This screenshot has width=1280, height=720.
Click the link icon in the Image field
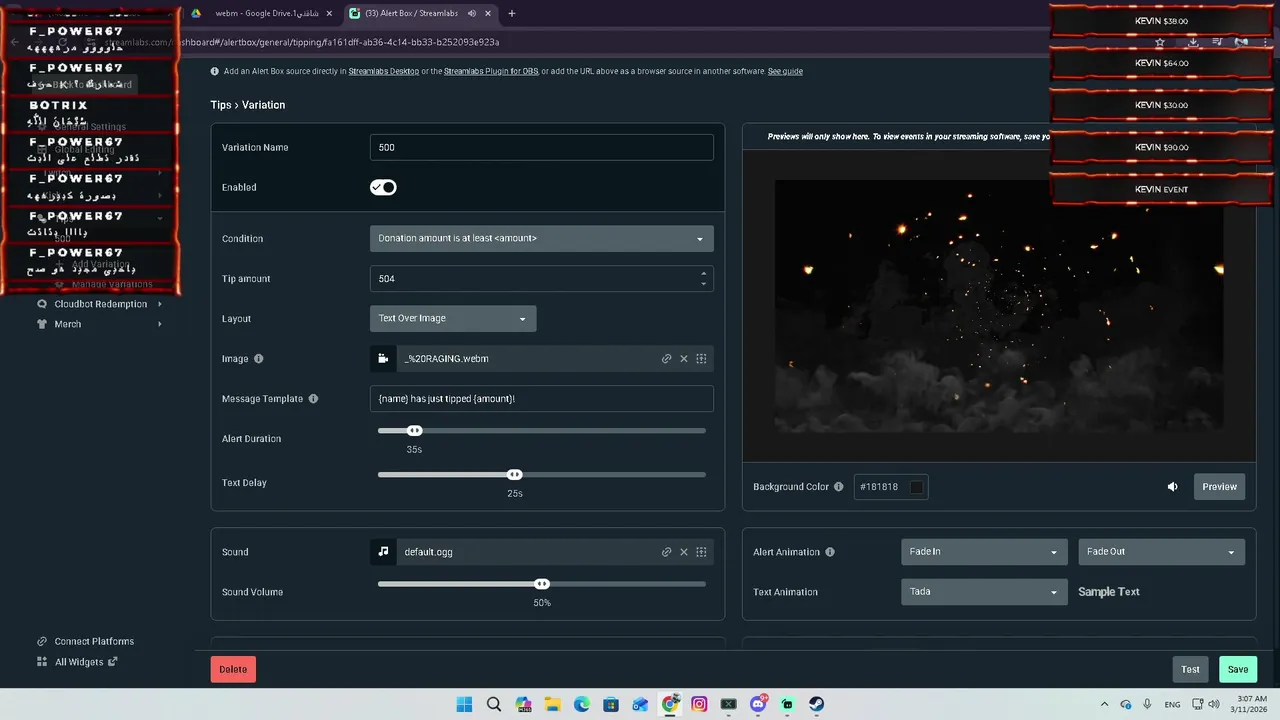click(666, 359)
